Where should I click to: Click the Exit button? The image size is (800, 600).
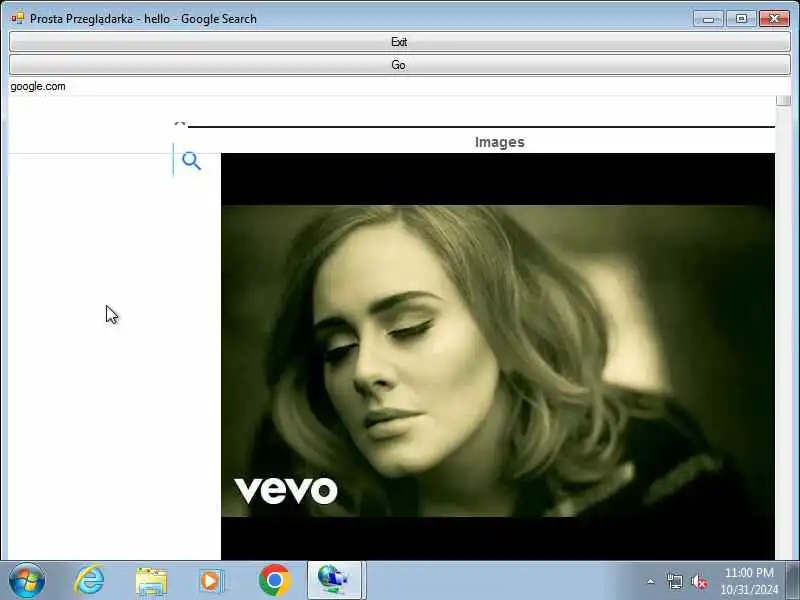click(399, 41)
